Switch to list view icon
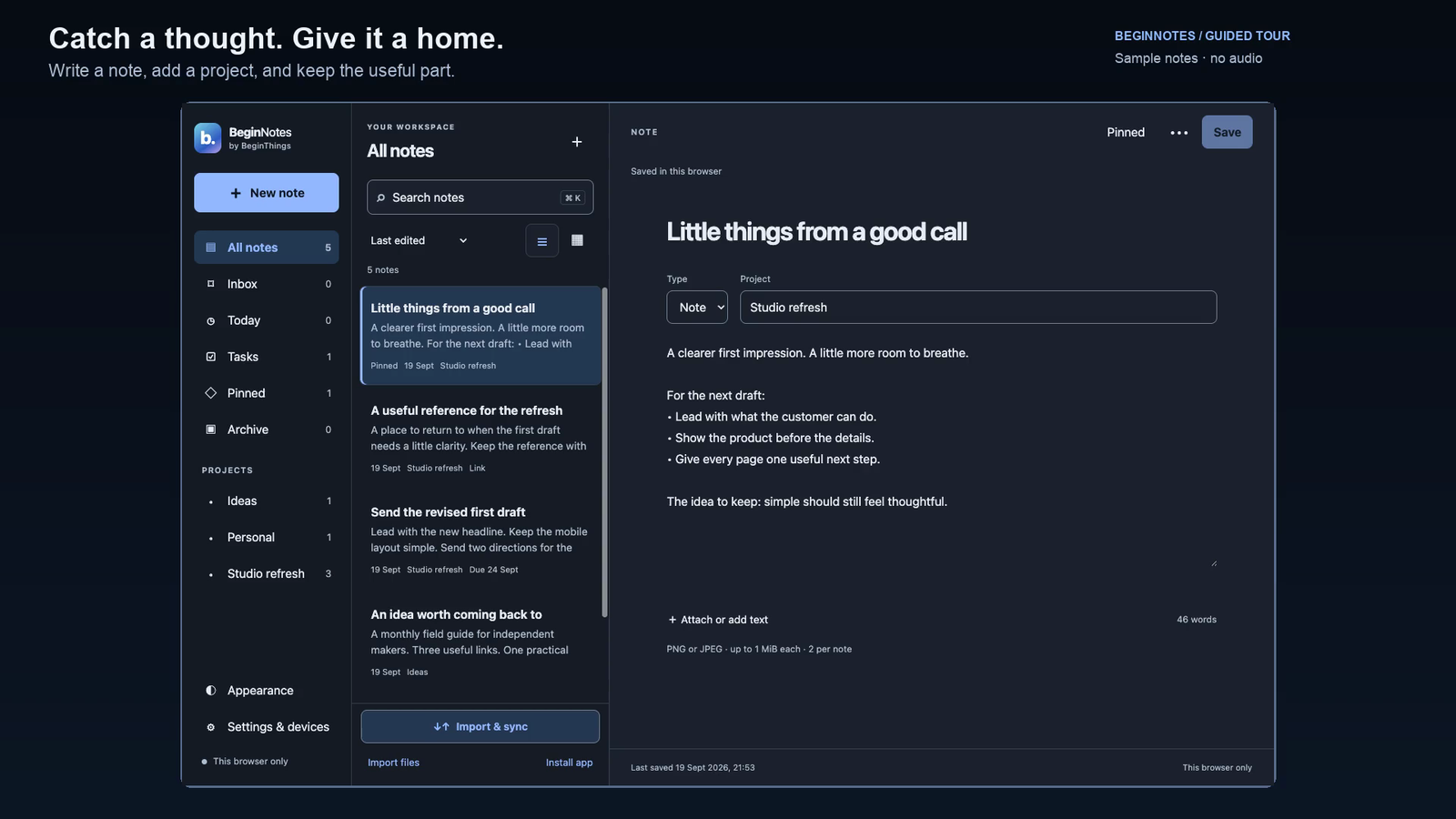Image resolution: width=1456 pixels, height=819 pixels. point(542,241)
